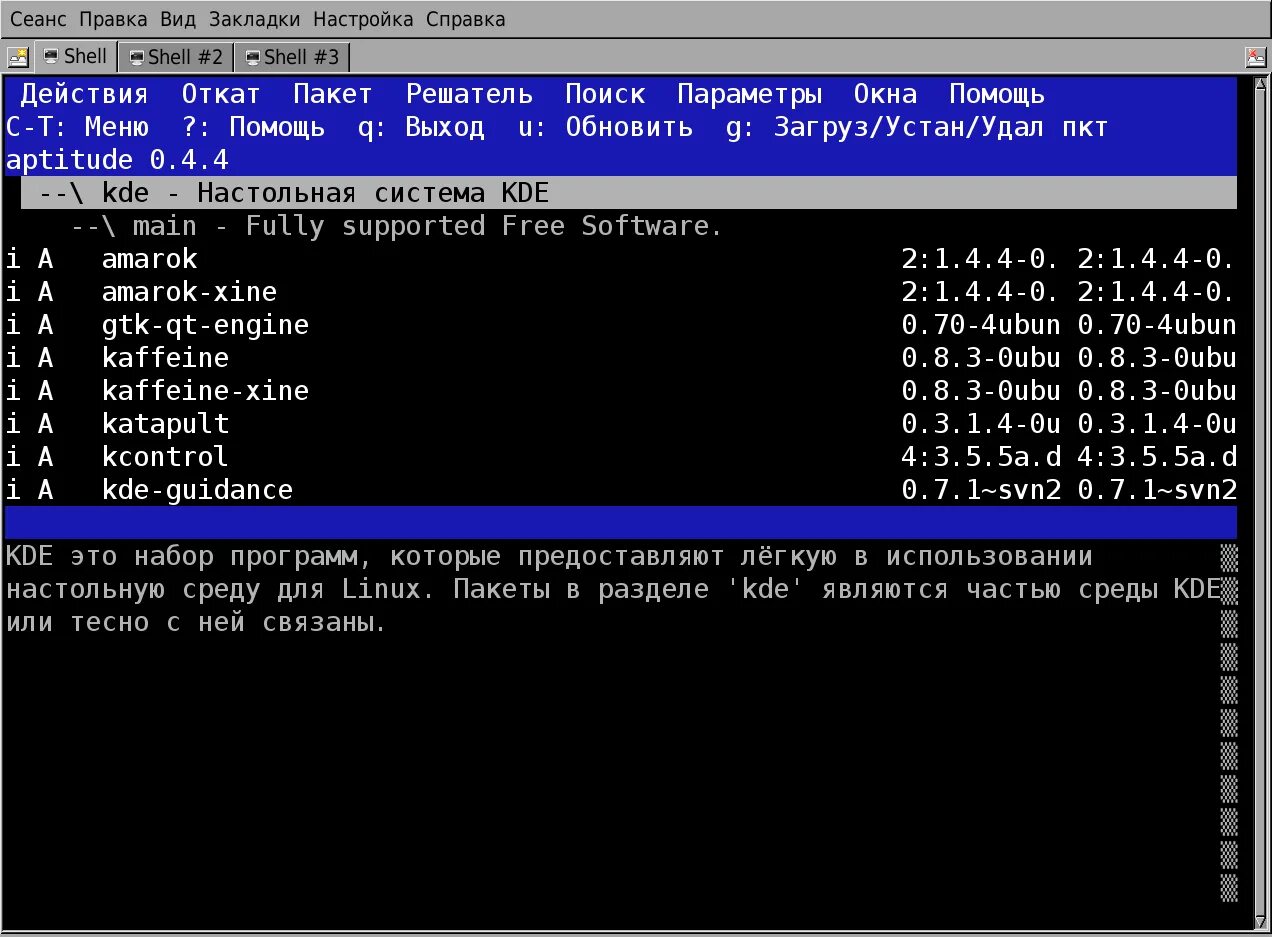Select the amarok package row
Screen dimensions: 1272x937
tap(621, 259)
